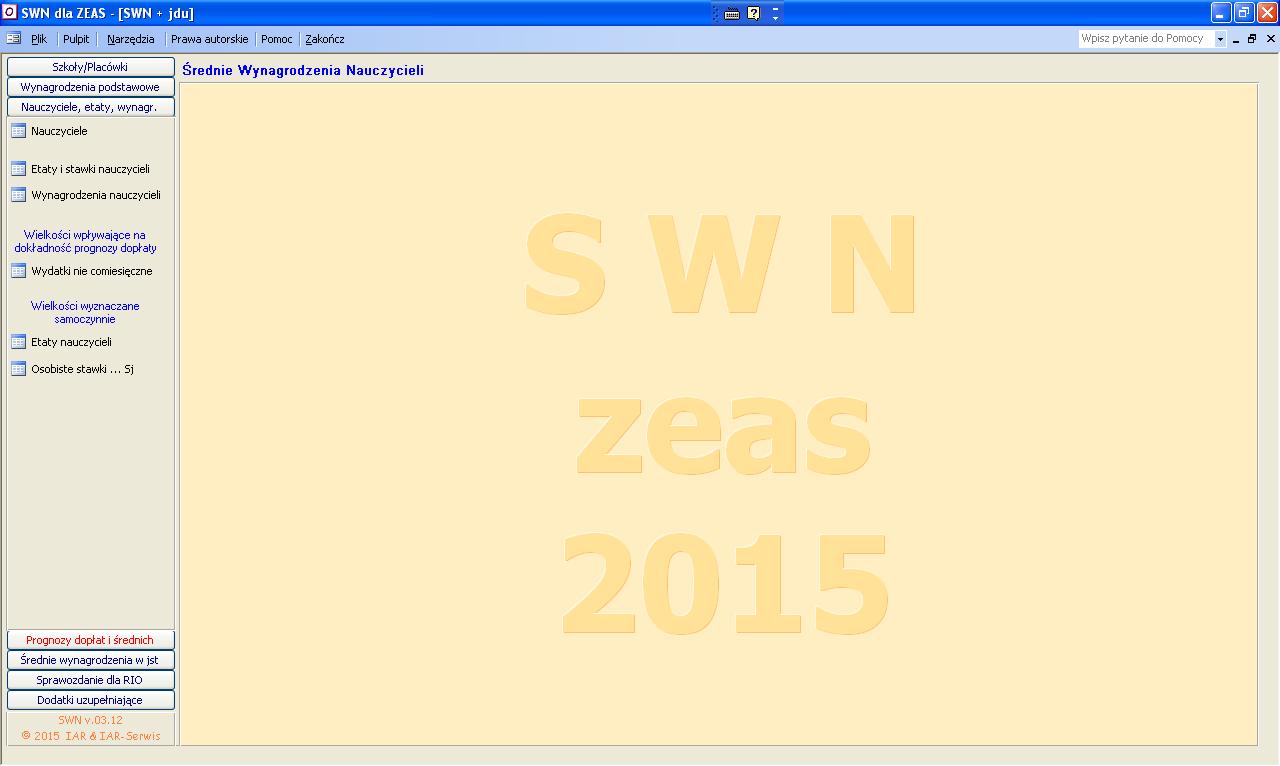
Task: Click the form icon left of Plik menu
Action: pos(14,39)
